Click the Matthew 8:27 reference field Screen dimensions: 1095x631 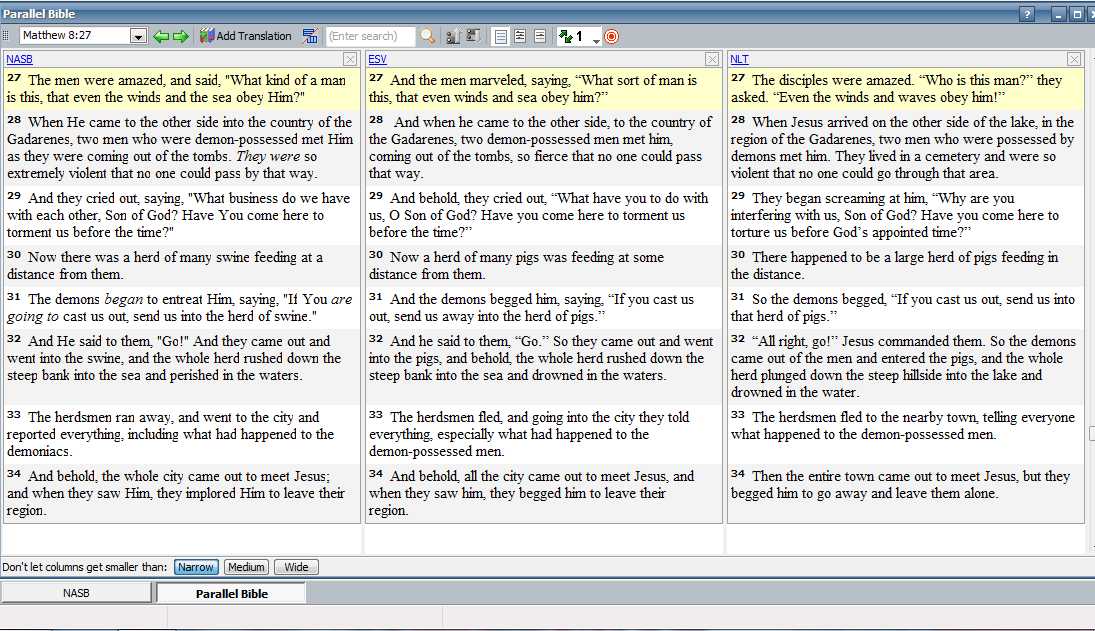[x=75, y=36]
